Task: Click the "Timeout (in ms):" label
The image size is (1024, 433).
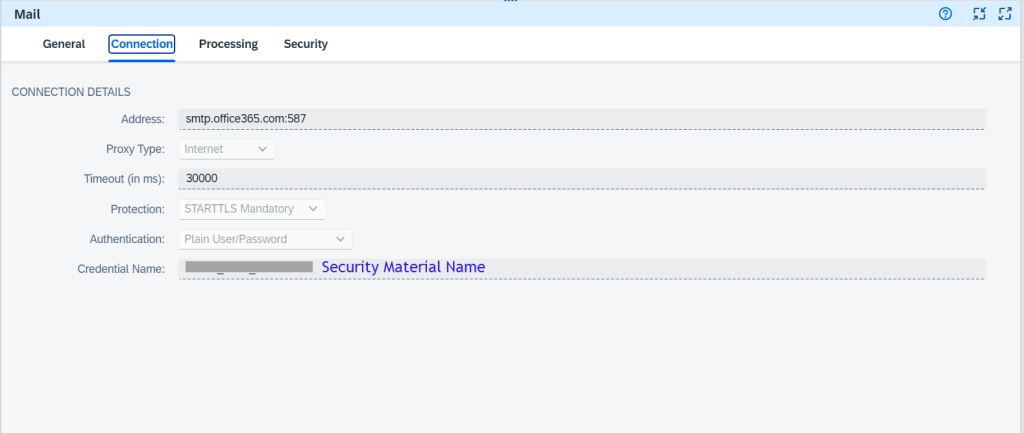Action: [124, 179]
